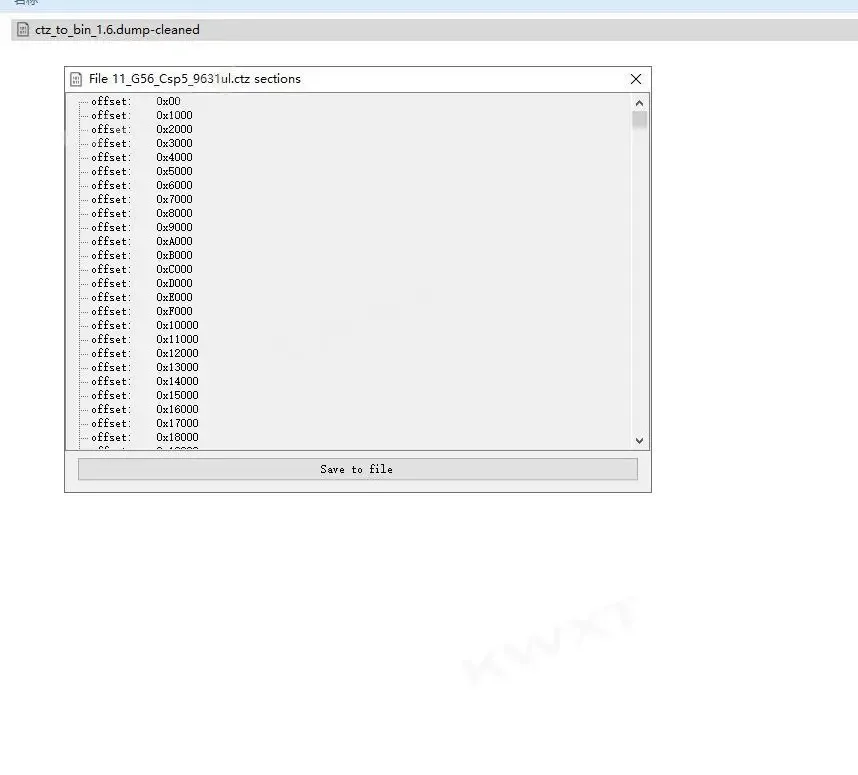Select the offset 0x00 tree item
Viewport: 858px width, 775px height.
click(x=136, y=101)
